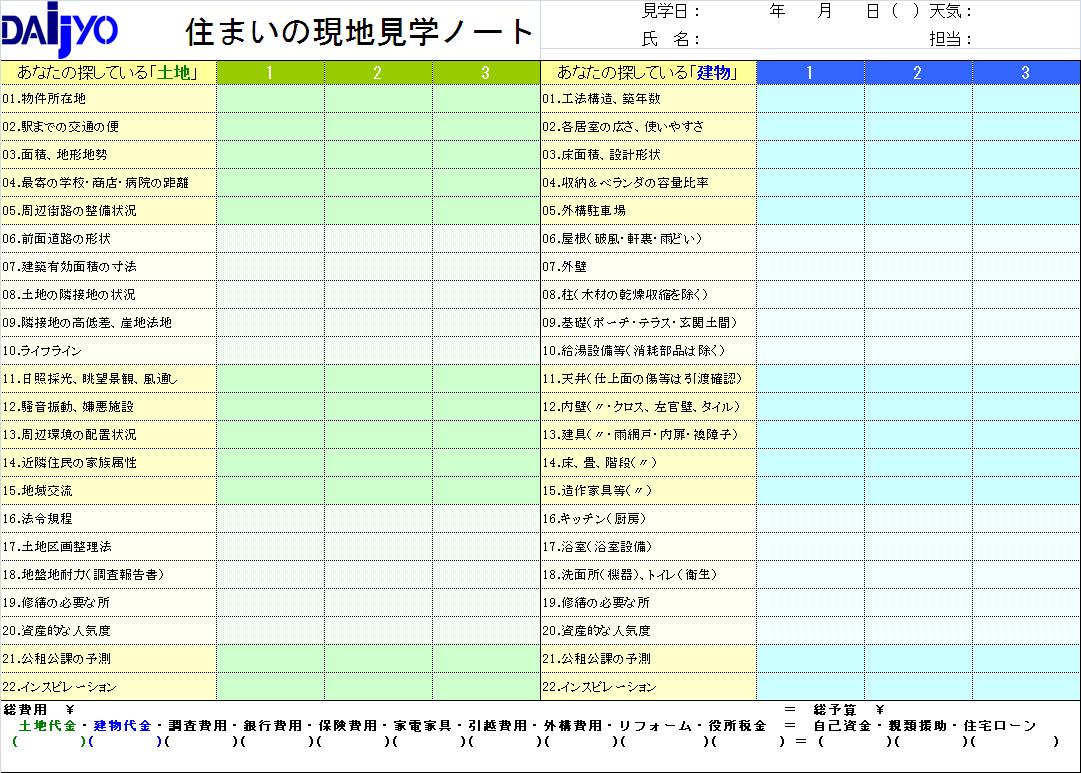Image resolution: width=1081 pixels, height=773 pixels.
Task: Select row 09.隣接地の高低差、崖地法地
Action: pos(108,323)
